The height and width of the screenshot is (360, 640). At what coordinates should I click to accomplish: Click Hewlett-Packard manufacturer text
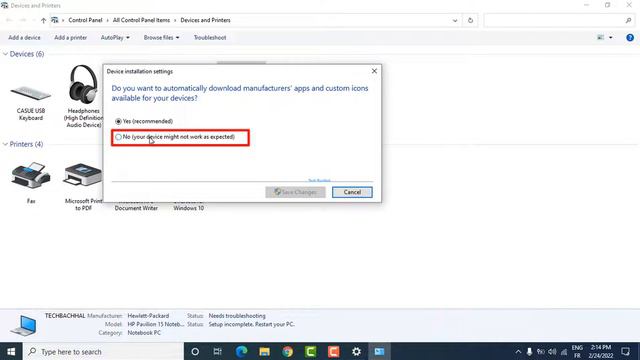tap(148, 316)
